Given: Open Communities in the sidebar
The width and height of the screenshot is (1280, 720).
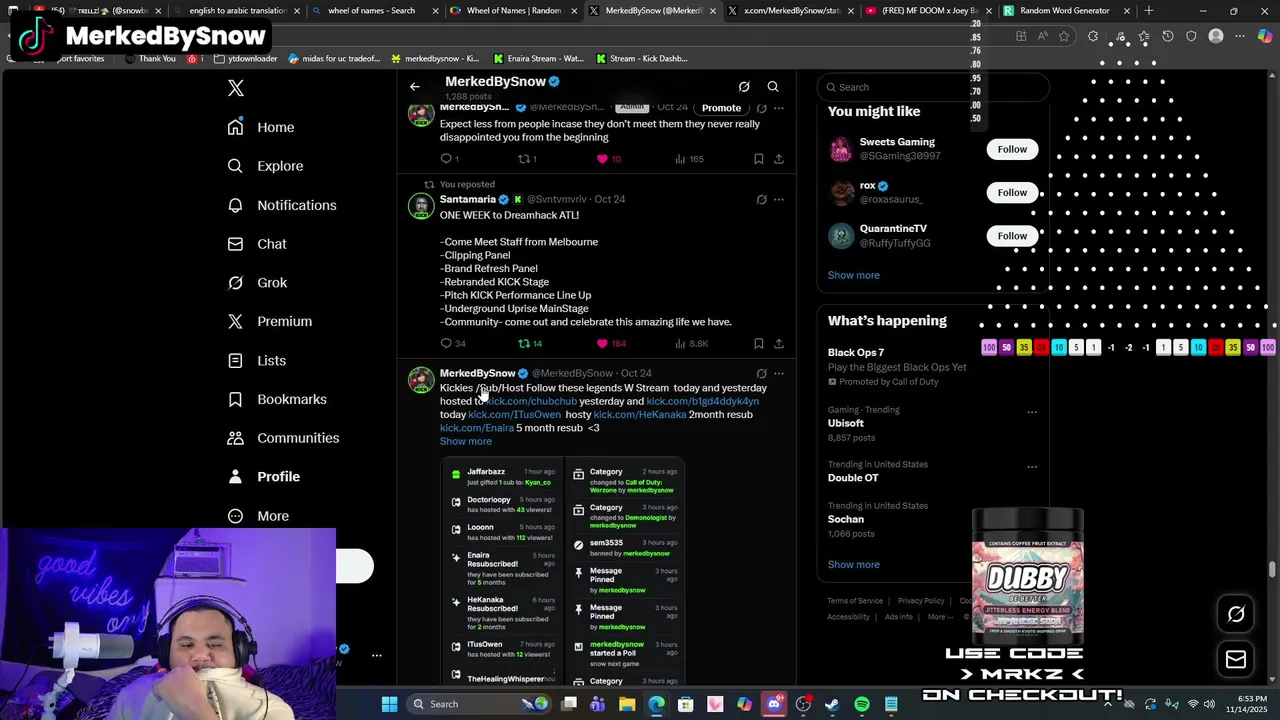Looking at the screenshot, I should point(283,438).
